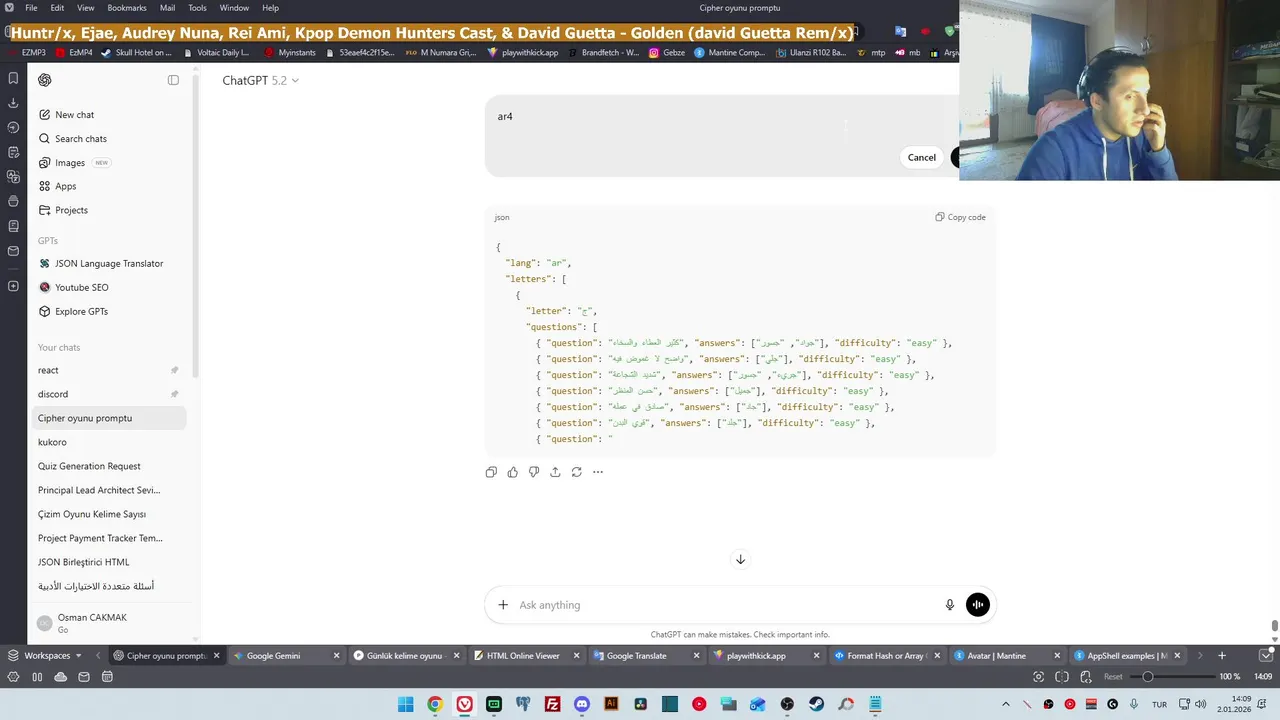Toggle the pin on react chat
This screenshot has width=1280, height=720.
tap(174, 370)
